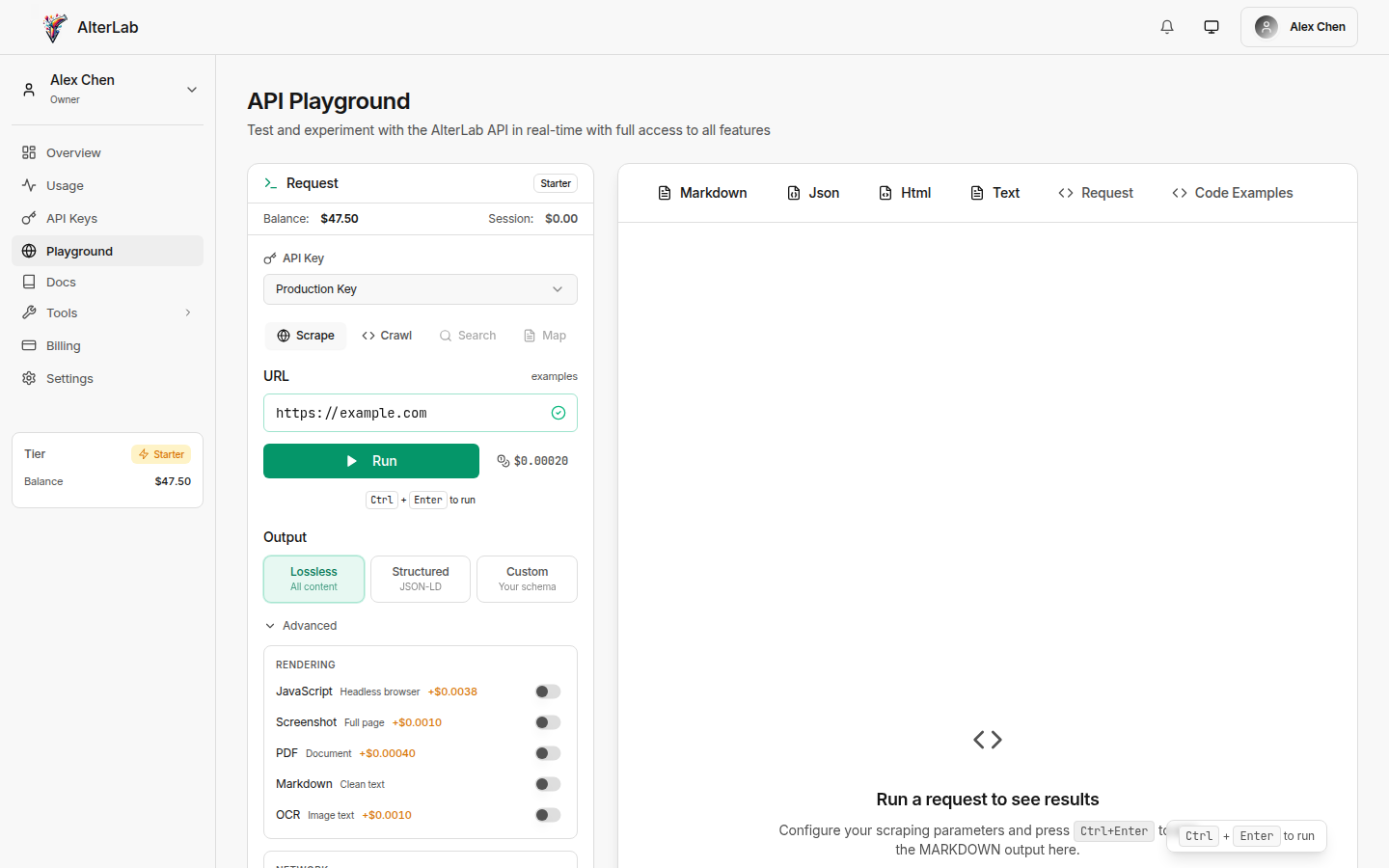Click the user icon beside Alex Chen Owner
Screen dimensions: 1389x868
[x=29, y=89]
